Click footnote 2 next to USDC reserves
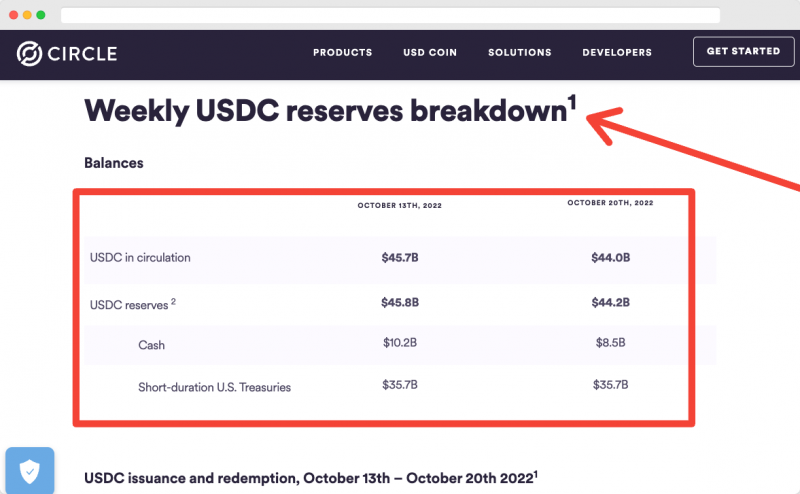 173,301
